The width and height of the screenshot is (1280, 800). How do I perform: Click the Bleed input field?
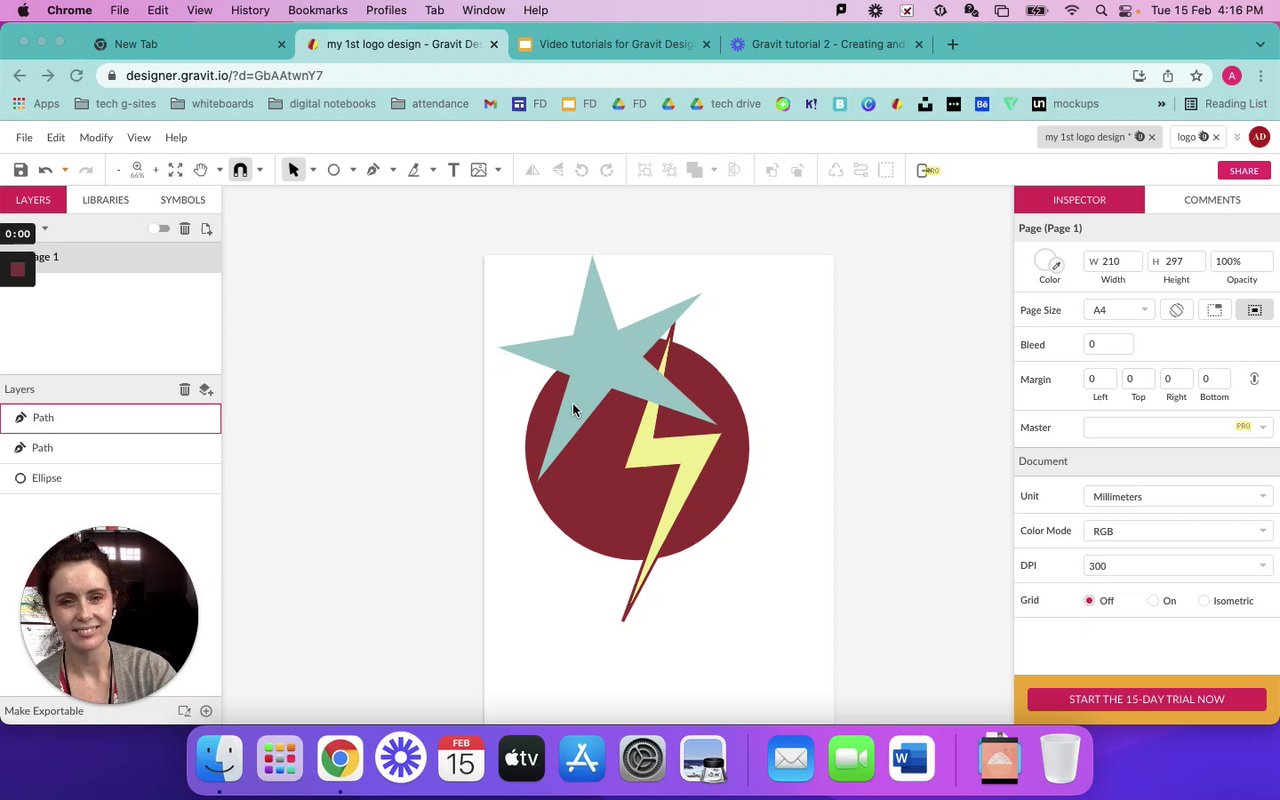(x=1109, y=344)
